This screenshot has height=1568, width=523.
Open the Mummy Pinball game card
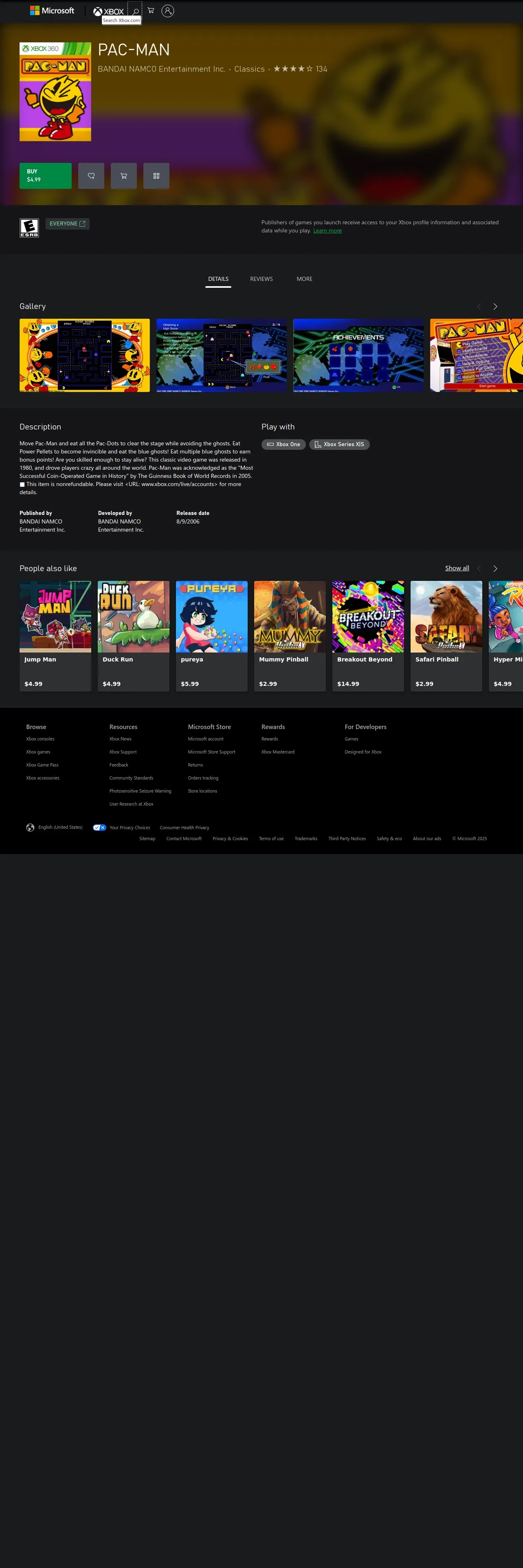tap(290, 636)
